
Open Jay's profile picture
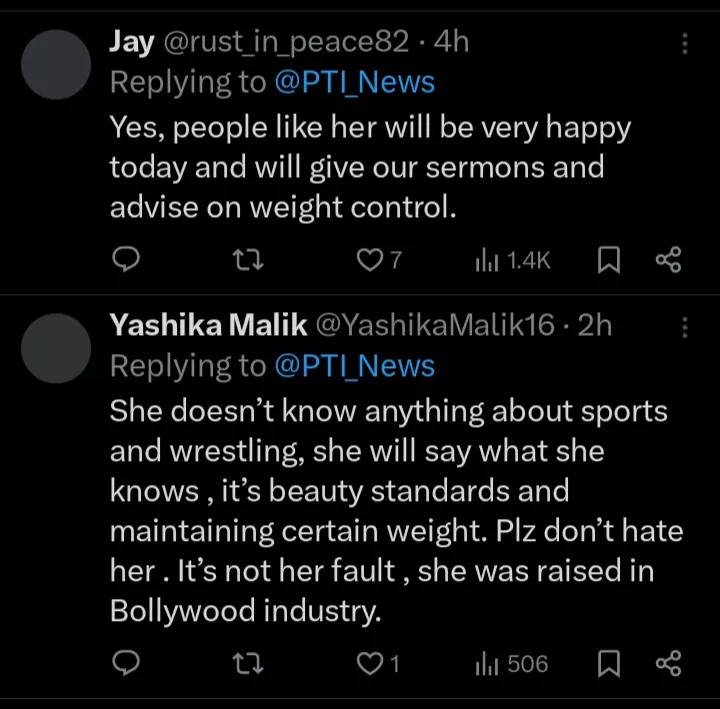pos(56,64)
